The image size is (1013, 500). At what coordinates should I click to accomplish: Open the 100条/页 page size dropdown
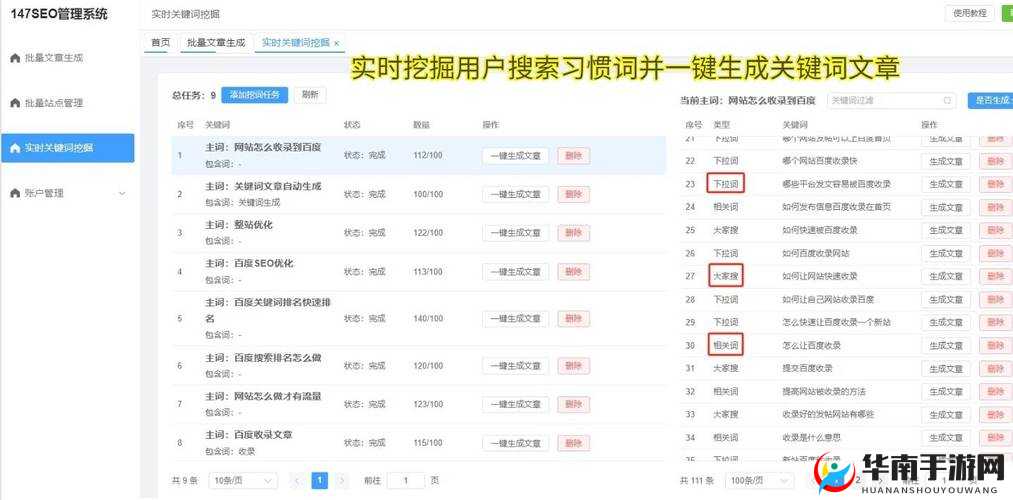[x=760, y=481]
